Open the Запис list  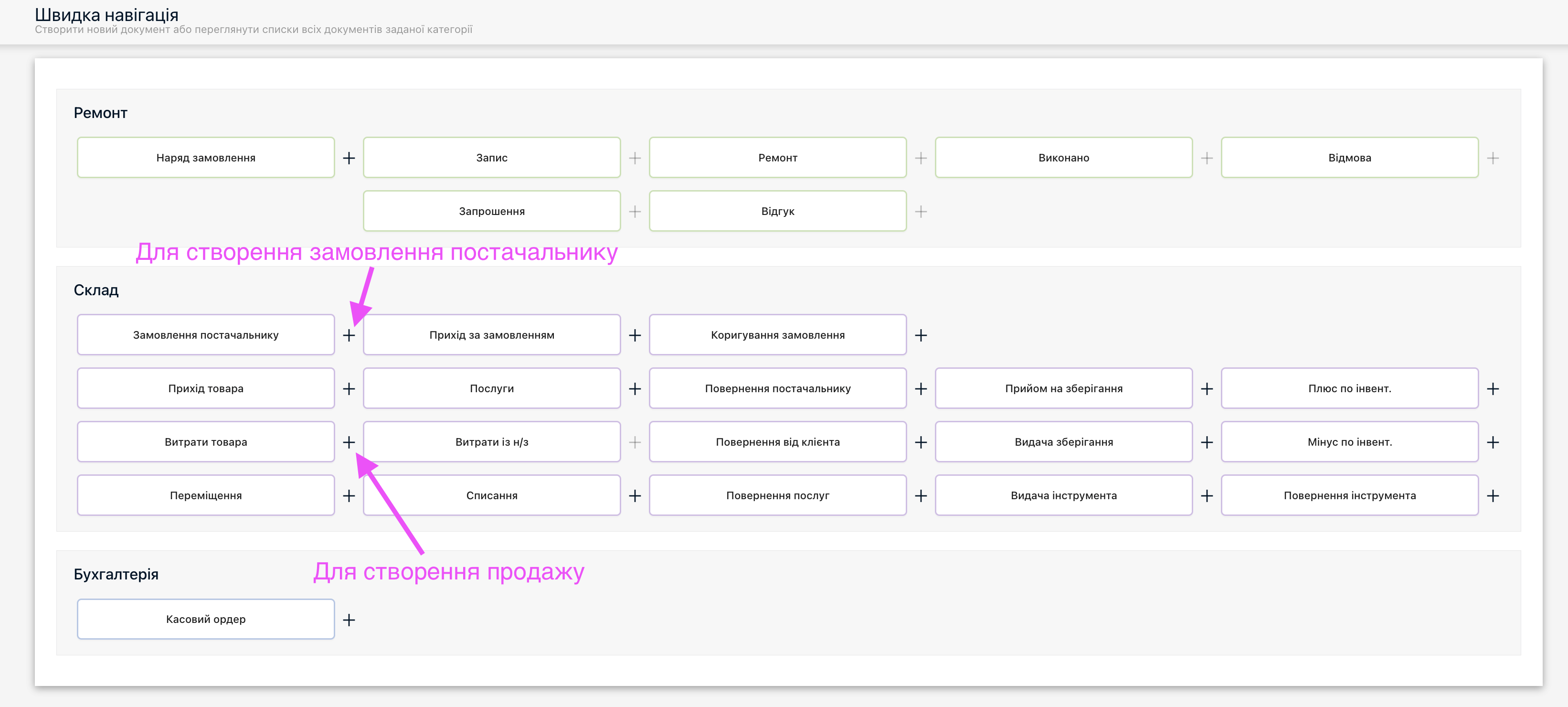492,158
